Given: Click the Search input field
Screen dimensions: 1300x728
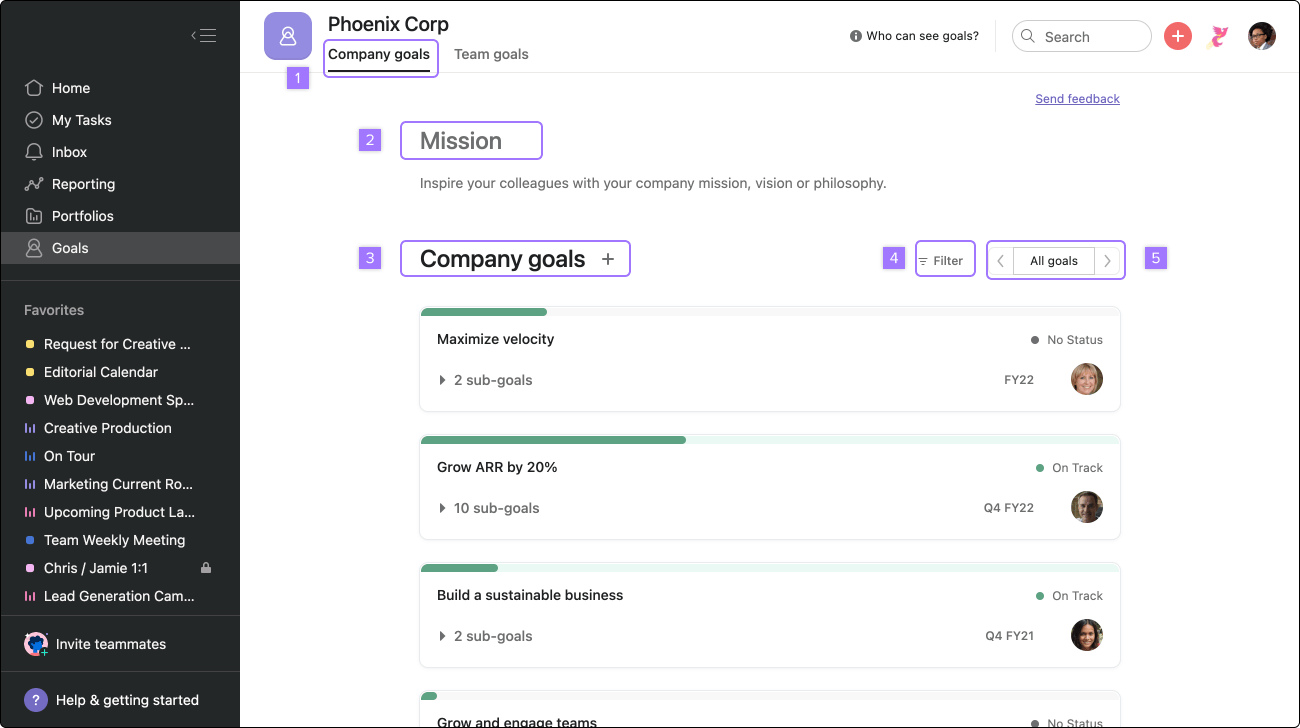Looking at the screenshot, I should (1090, 37).
